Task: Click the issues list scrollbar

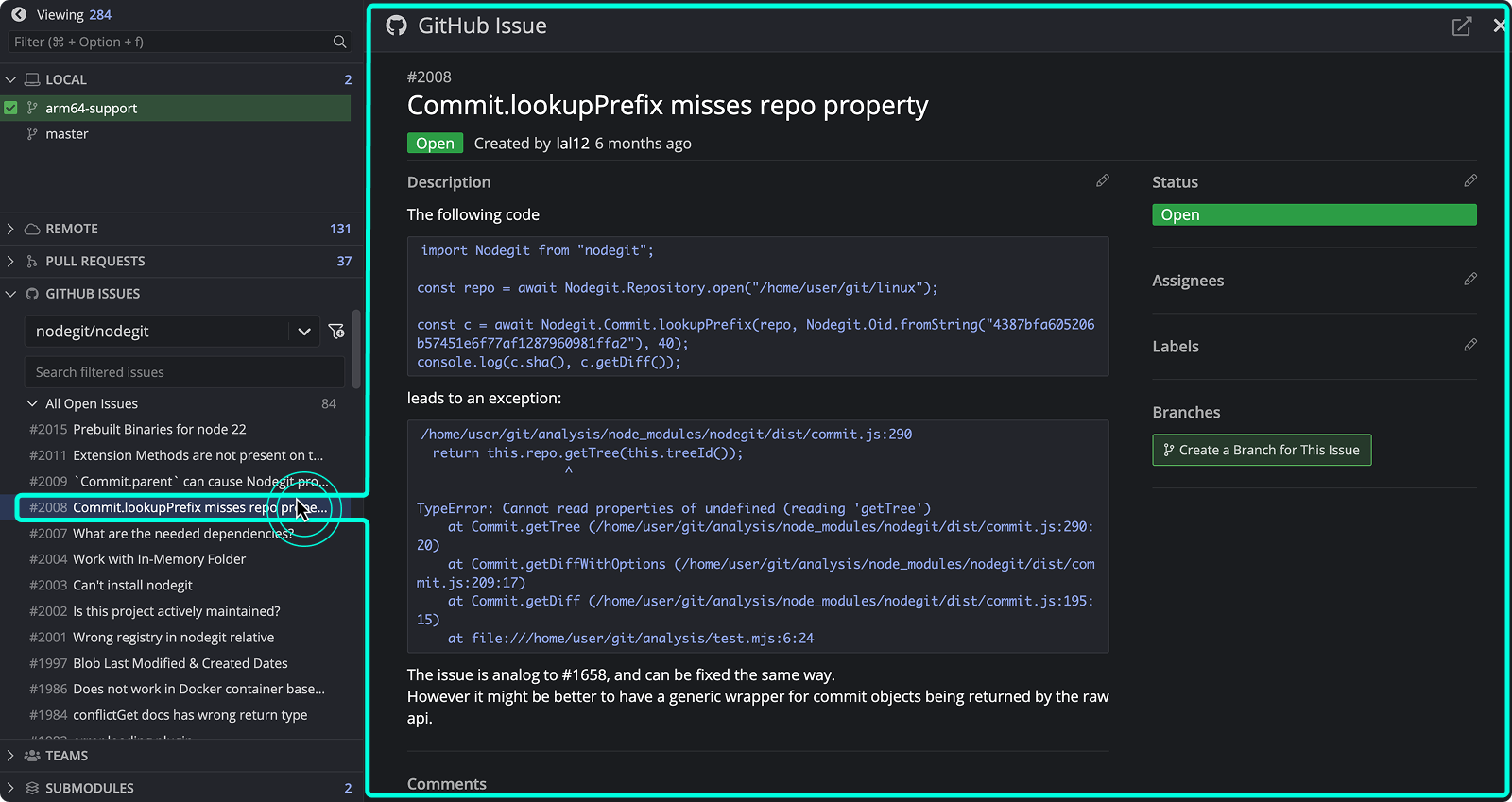Action: 356,350
